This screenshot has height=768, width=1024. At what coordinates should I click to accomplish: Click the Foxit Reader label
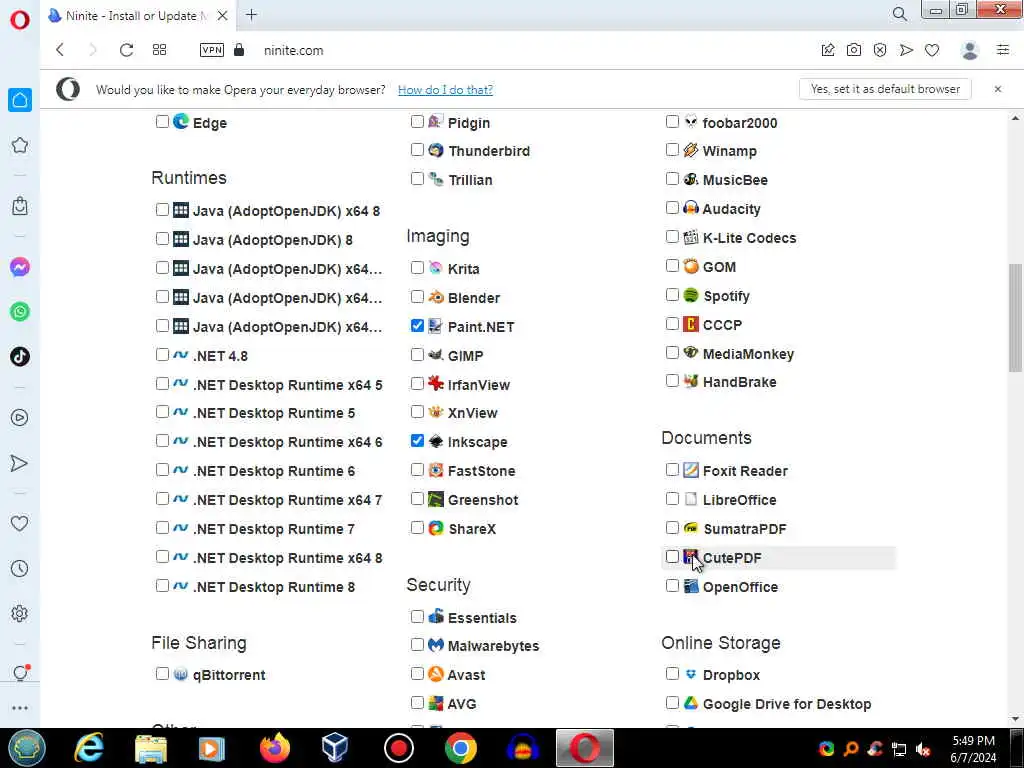point(745,471)
